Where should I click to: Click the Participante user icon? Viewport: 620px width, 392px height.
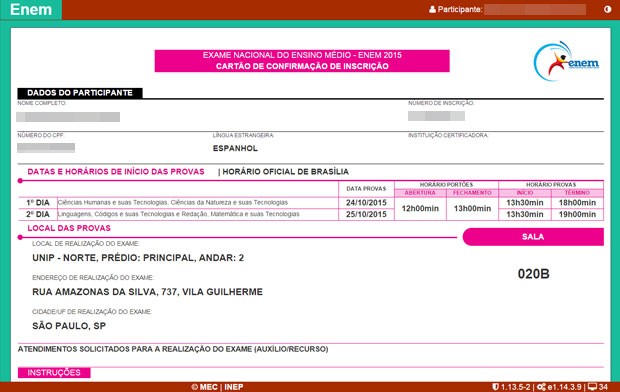click(x=432, y=9)
